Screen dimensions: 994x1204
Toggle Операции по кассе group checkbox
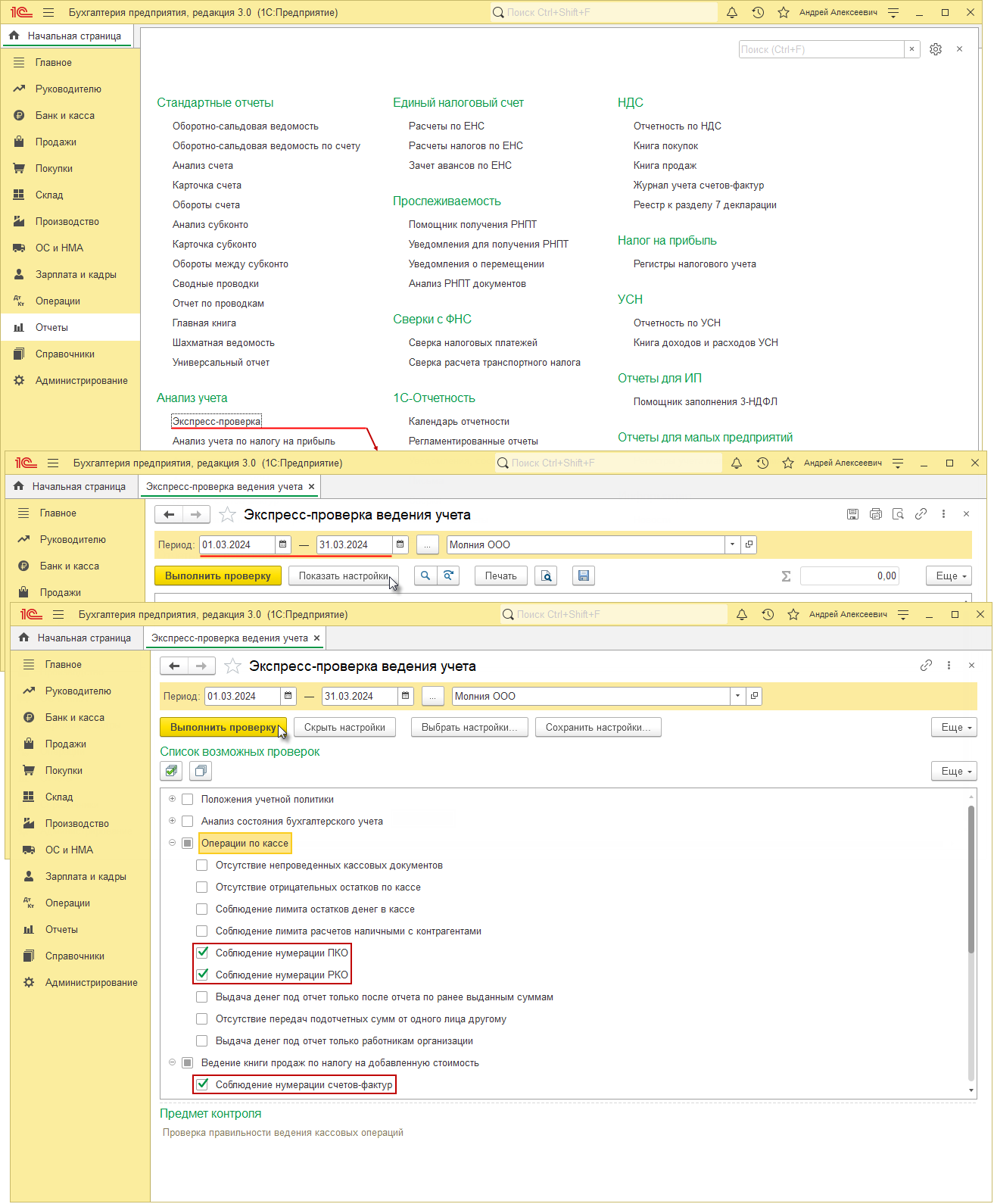(x=188, y=843)
